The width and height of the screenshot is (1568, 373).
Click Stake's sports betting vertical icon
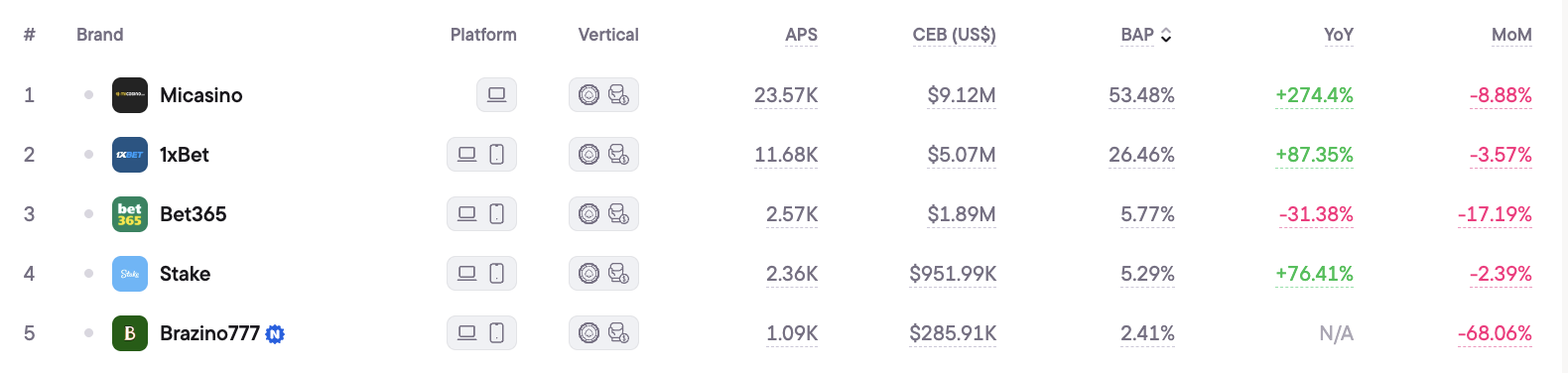pyautogui.click(x=618, y=274)
